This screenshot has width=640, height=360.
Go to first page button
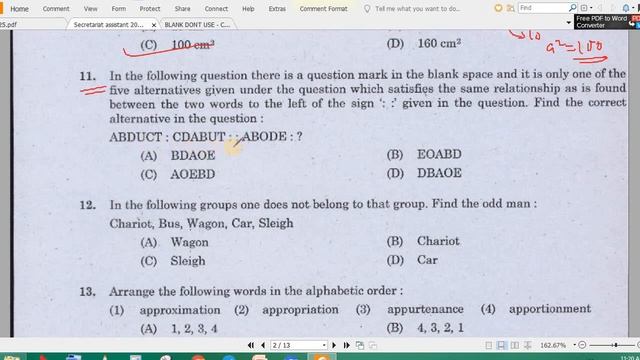coord(251,345)
